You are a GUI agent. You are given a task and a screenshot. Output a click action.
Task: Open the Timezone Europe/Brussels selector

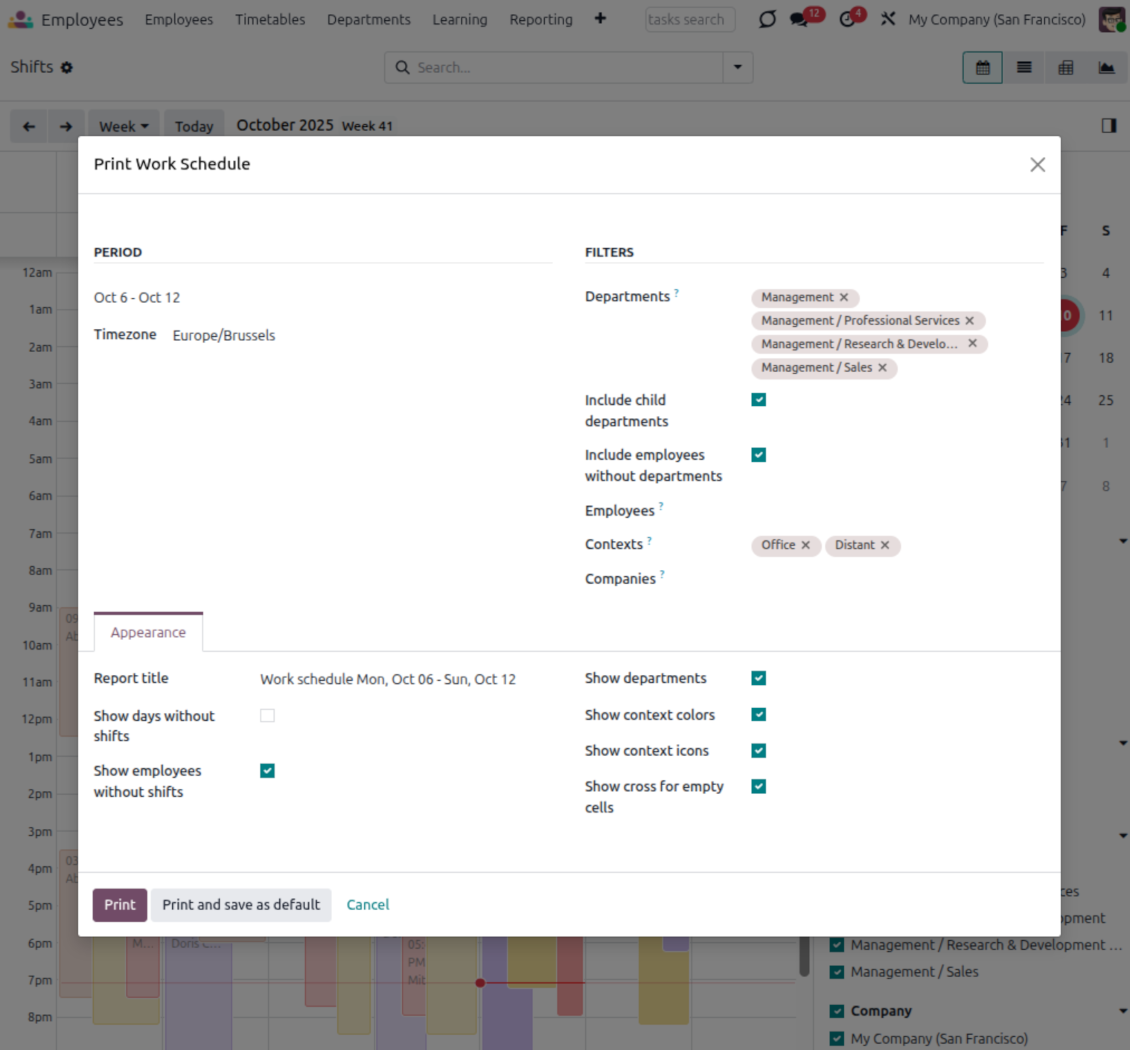(224, 336)
